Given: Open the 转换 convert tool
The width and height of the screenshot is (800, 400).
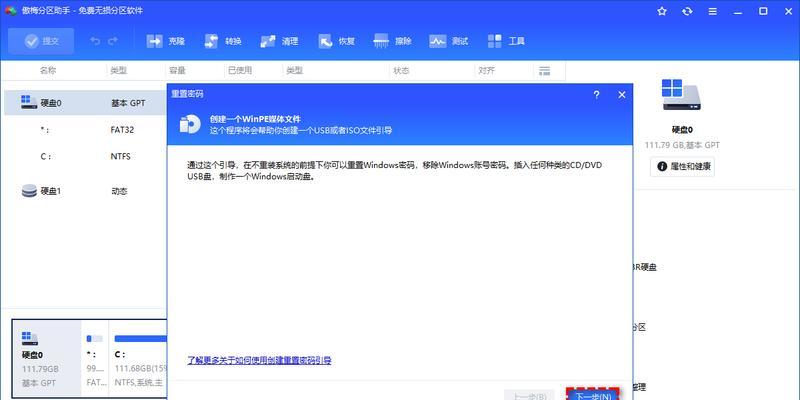Looking at the screenshot, I should 222,41.
